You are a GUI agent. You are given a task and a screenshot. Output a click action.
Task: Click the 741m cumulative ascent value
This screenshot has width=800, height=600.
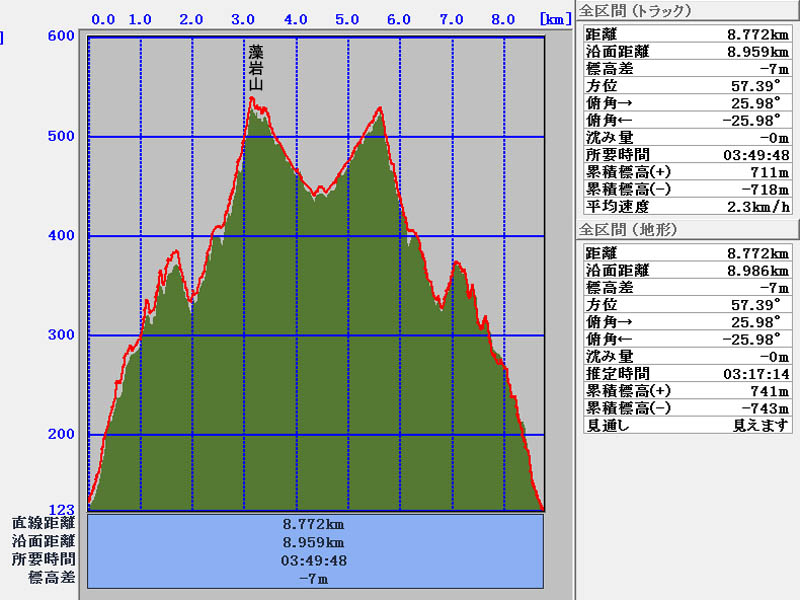coord(772,391)
